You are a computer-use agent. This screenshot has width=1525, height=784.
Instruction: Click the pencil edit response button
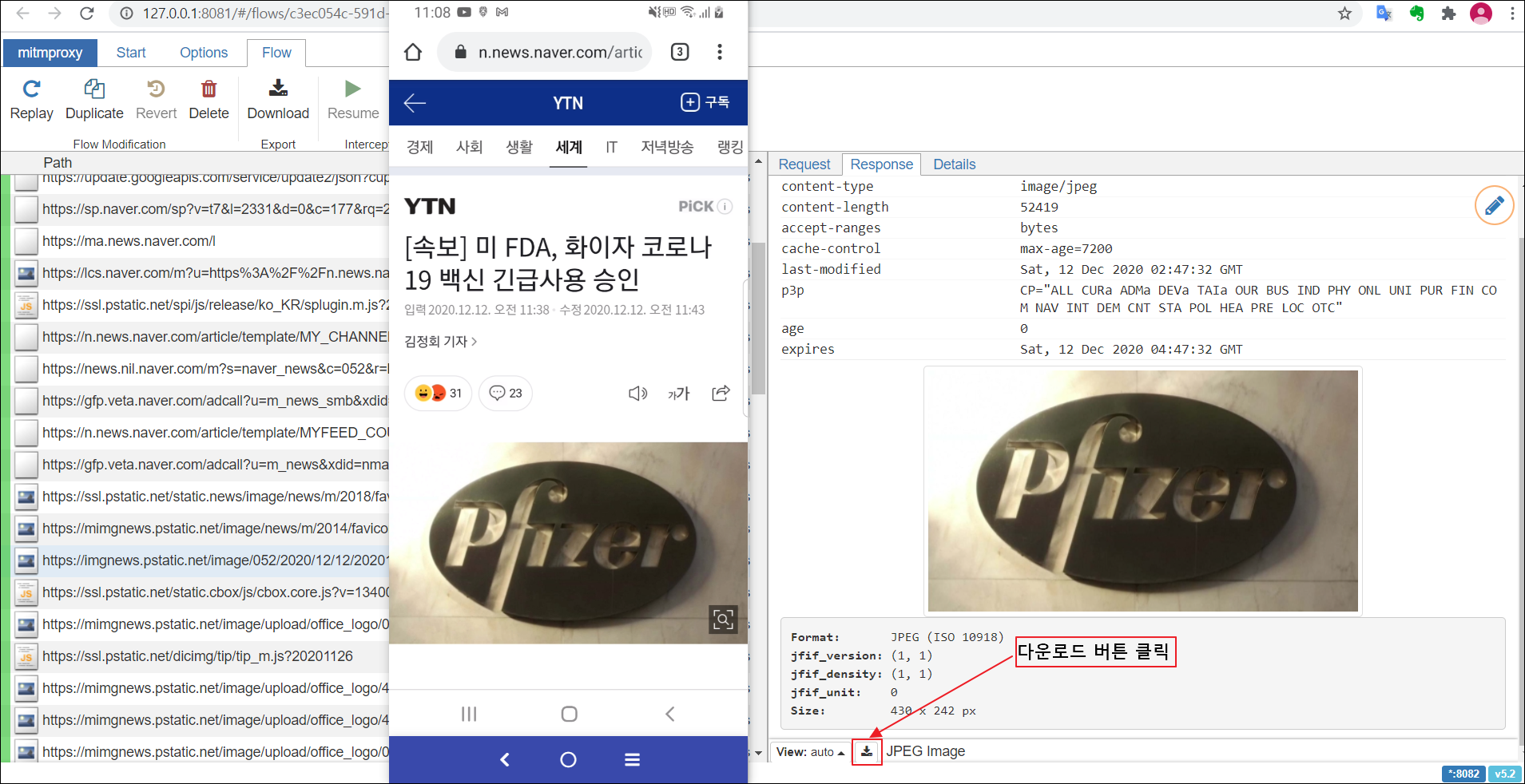[x=1494, y=205]
